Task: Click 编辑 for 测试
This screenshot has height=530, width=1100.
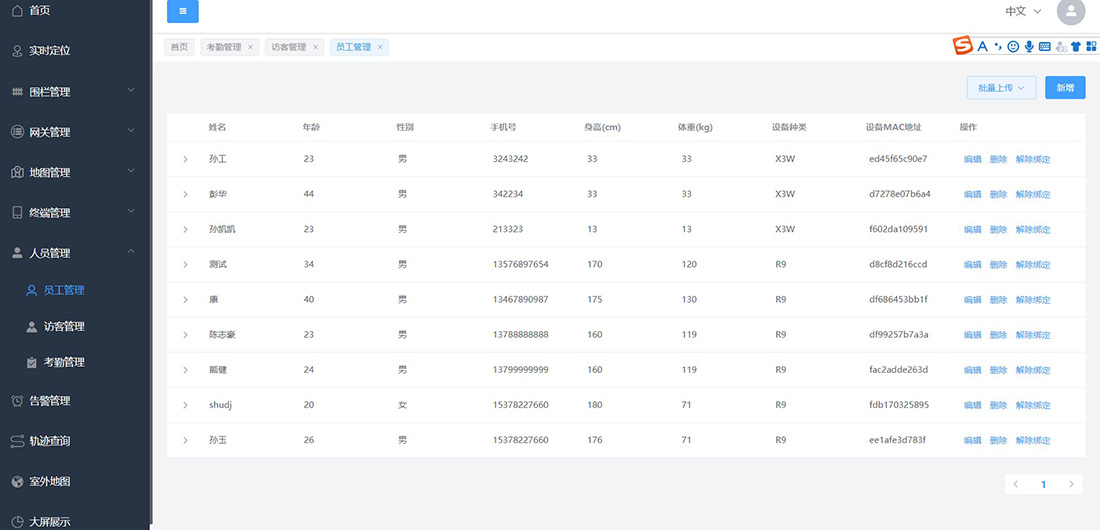Action: tap(972, 265)
